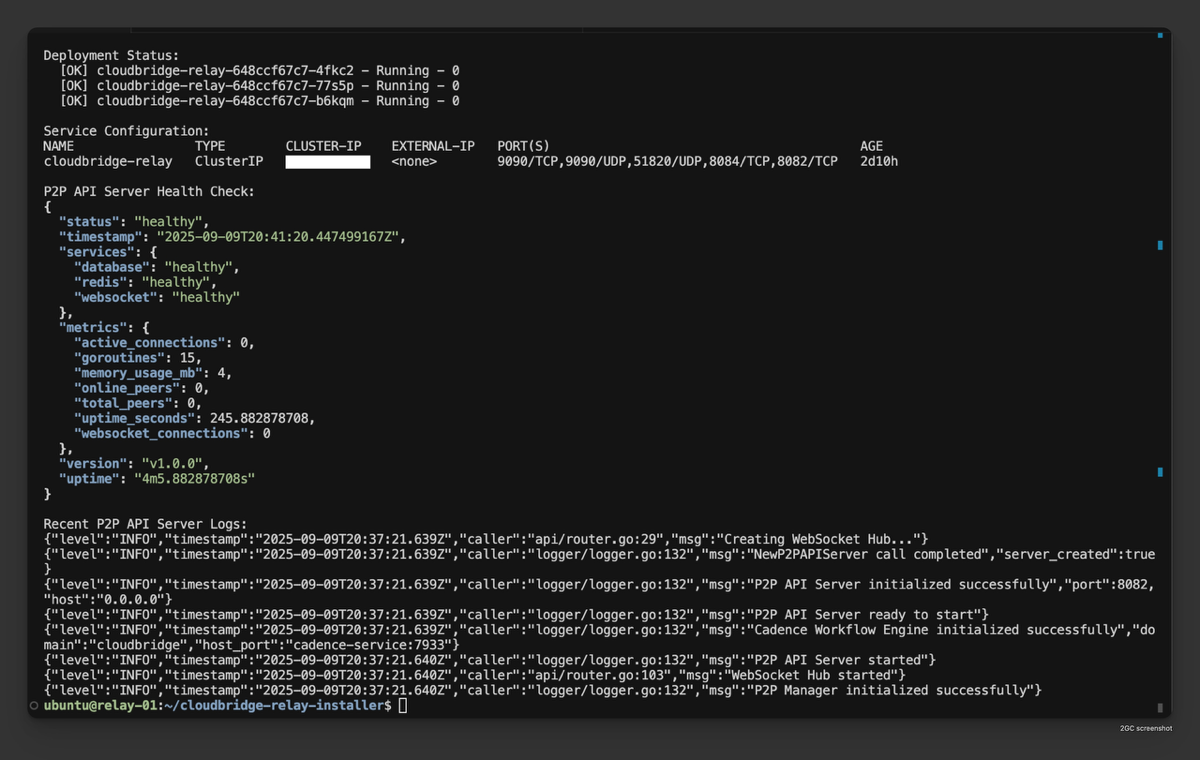Click the "Recent P2P API Server Logs:" heading
This screenshot has height=760, width=1200.
coord(145,524)
